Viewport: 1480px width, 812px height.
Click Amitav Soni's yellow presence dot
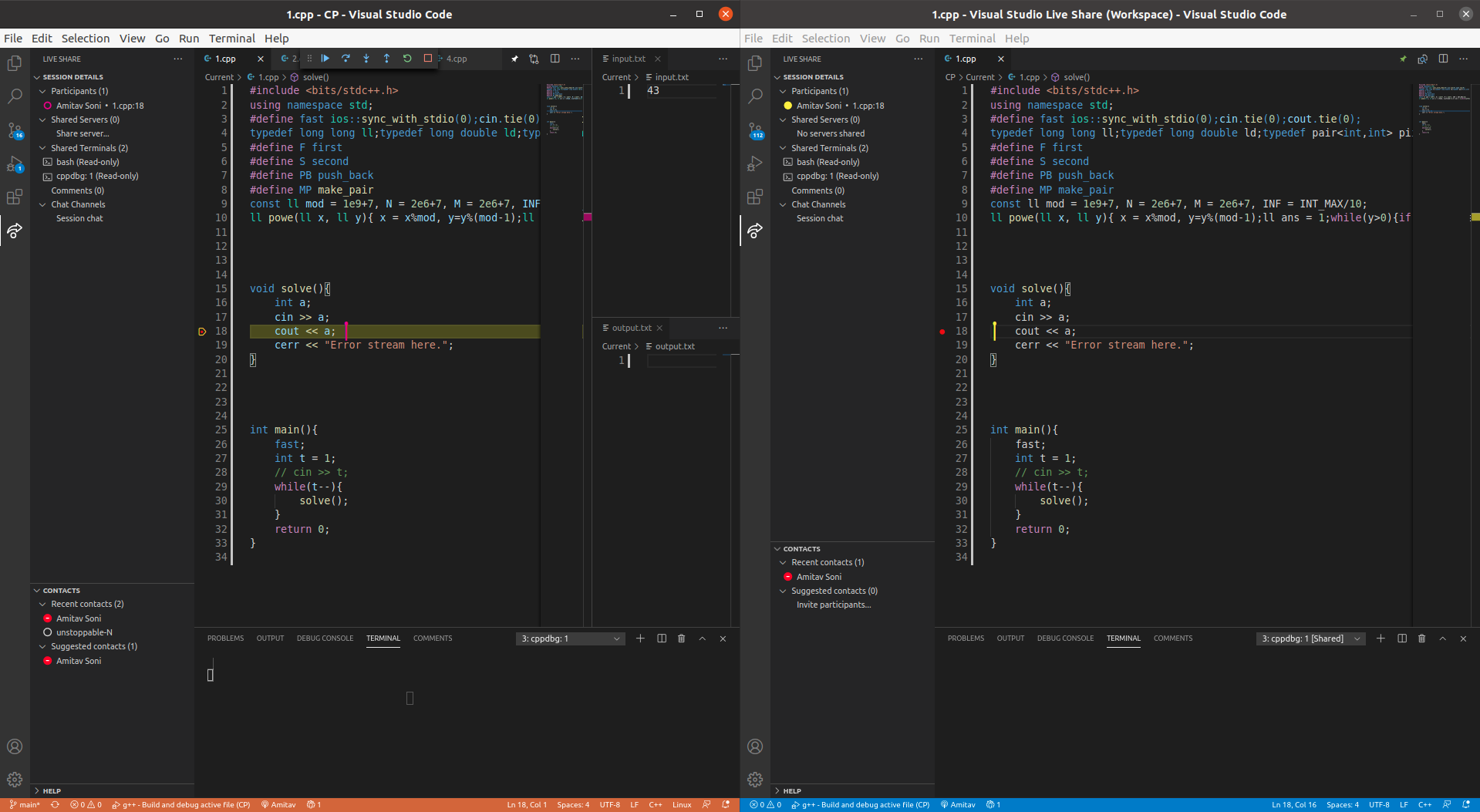(x=786, y=106)
